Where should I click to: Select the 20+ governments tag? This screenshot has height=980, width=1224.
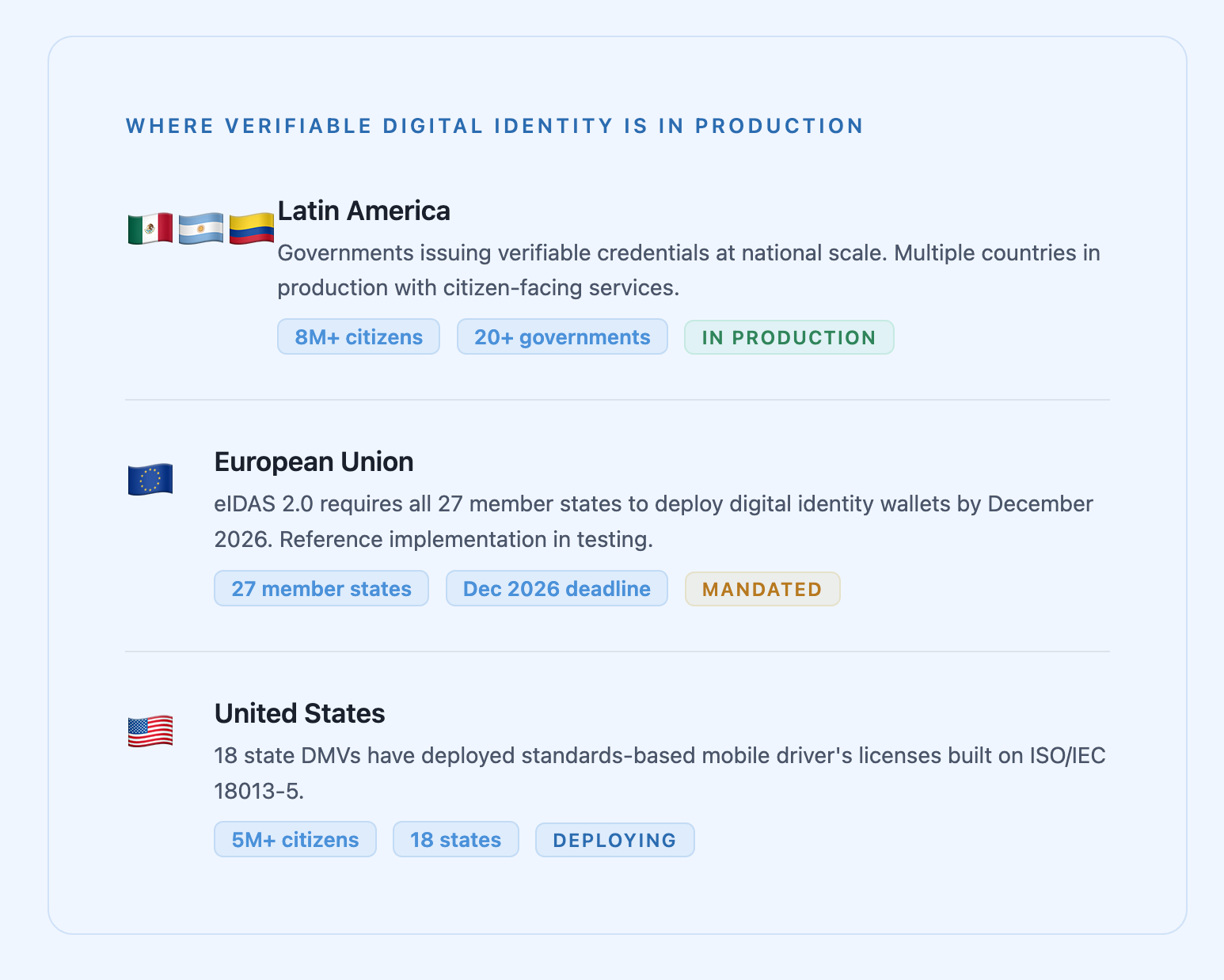click(x=562, y=337)
